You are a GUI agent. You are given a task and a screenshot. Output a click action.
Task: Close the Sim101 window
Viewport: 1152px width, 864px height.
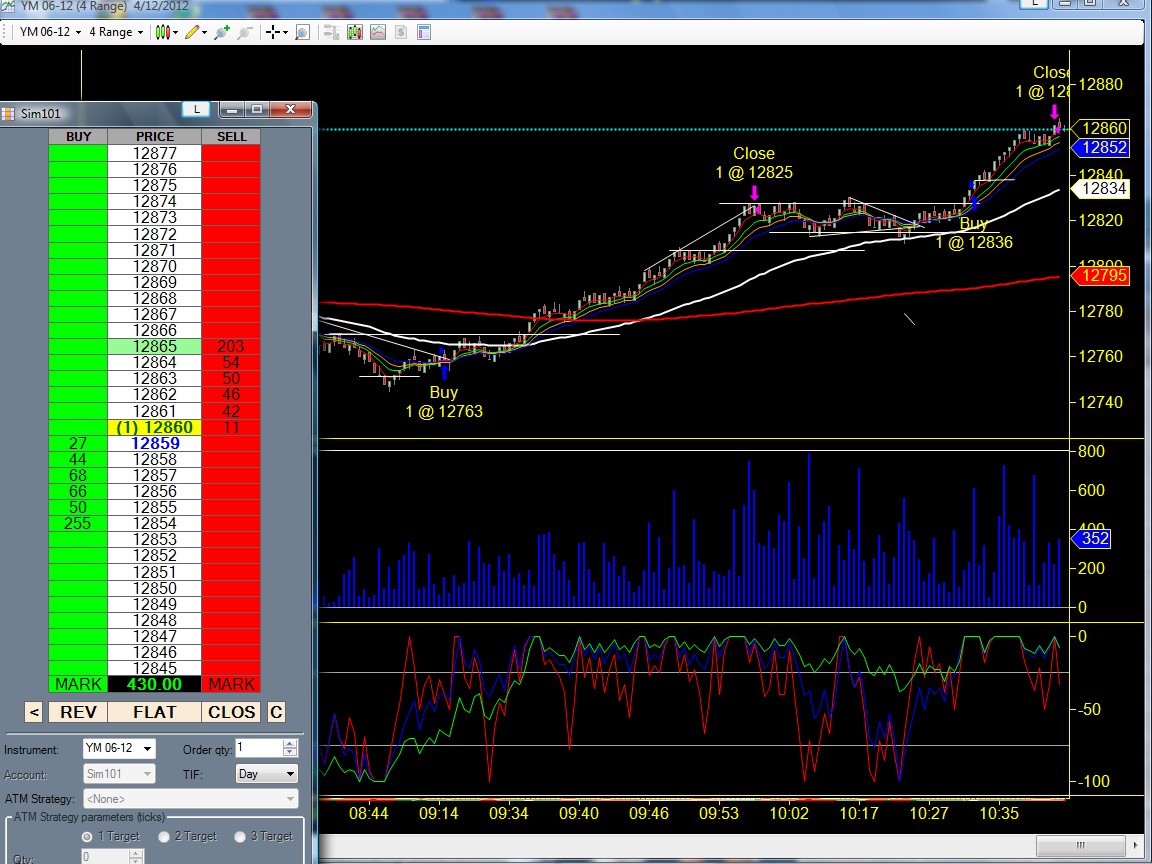tap(291, 109)
